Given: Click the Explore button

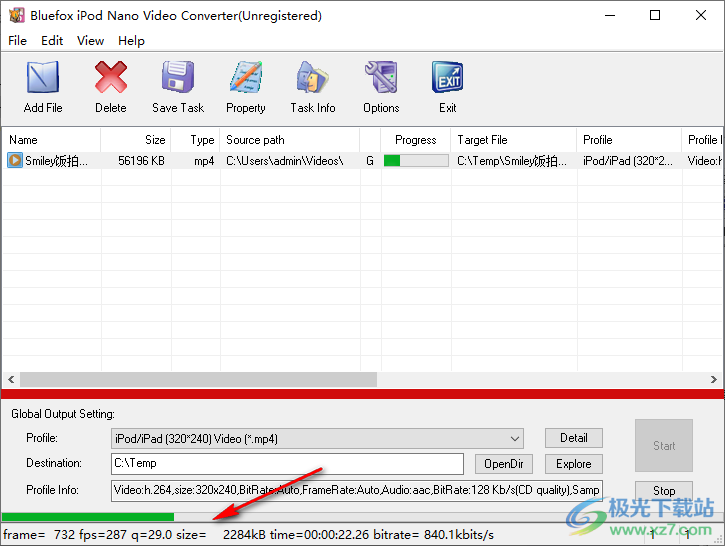Looking at the screenshot, I should [574, 464].
